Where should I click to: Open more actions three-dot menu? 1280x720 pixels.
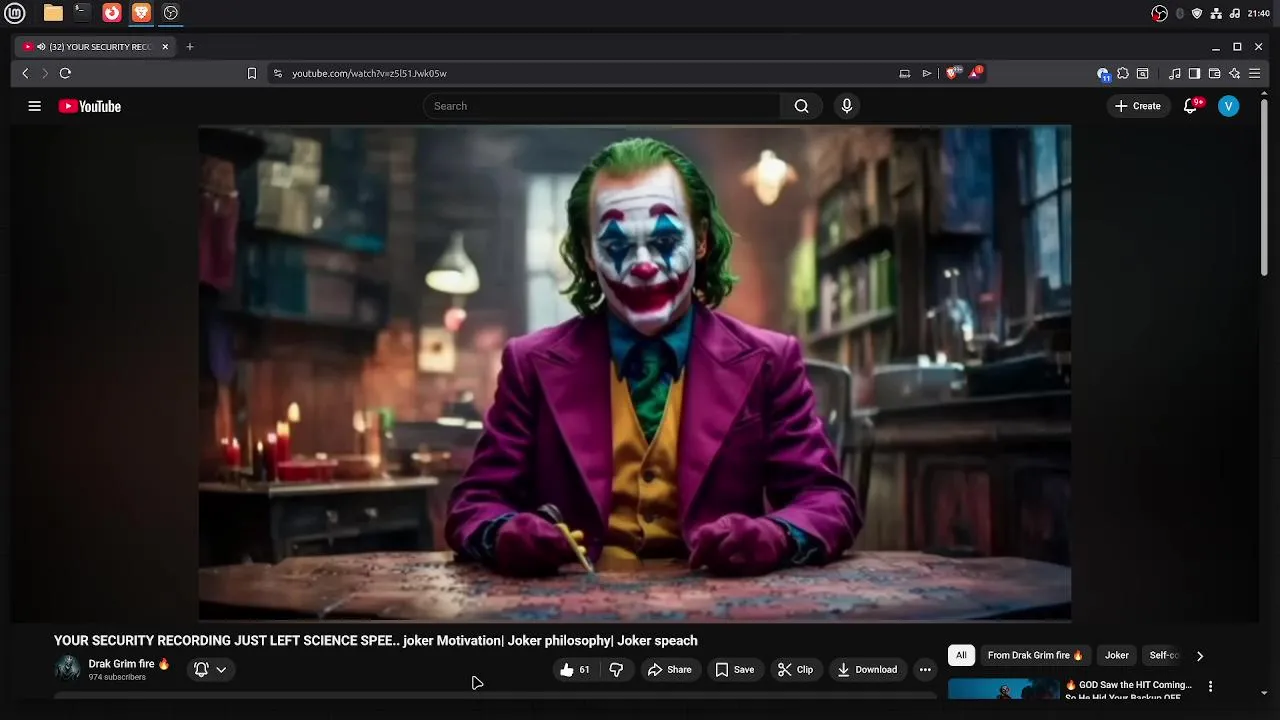[x=925, y=670]
